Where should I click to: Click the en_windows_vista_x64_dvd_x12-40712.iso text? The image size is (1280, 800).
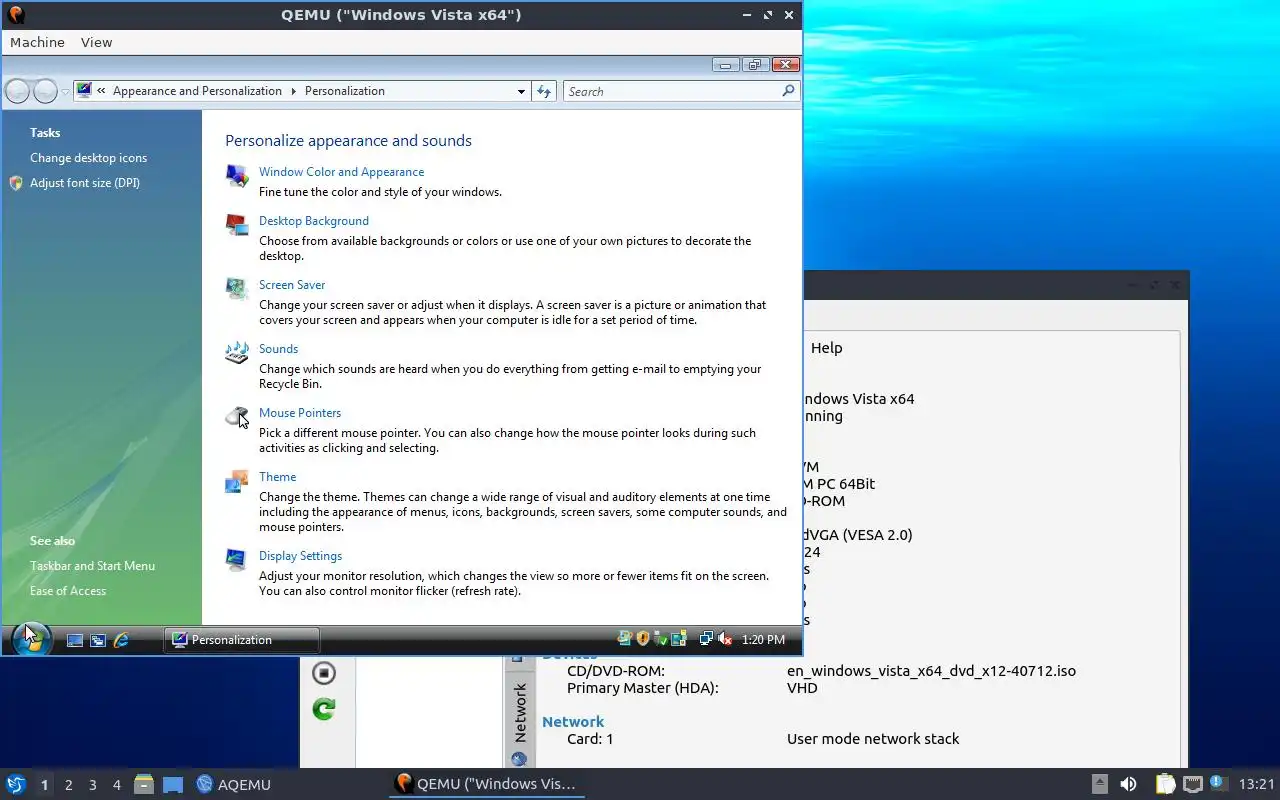(x=931, y=671)
